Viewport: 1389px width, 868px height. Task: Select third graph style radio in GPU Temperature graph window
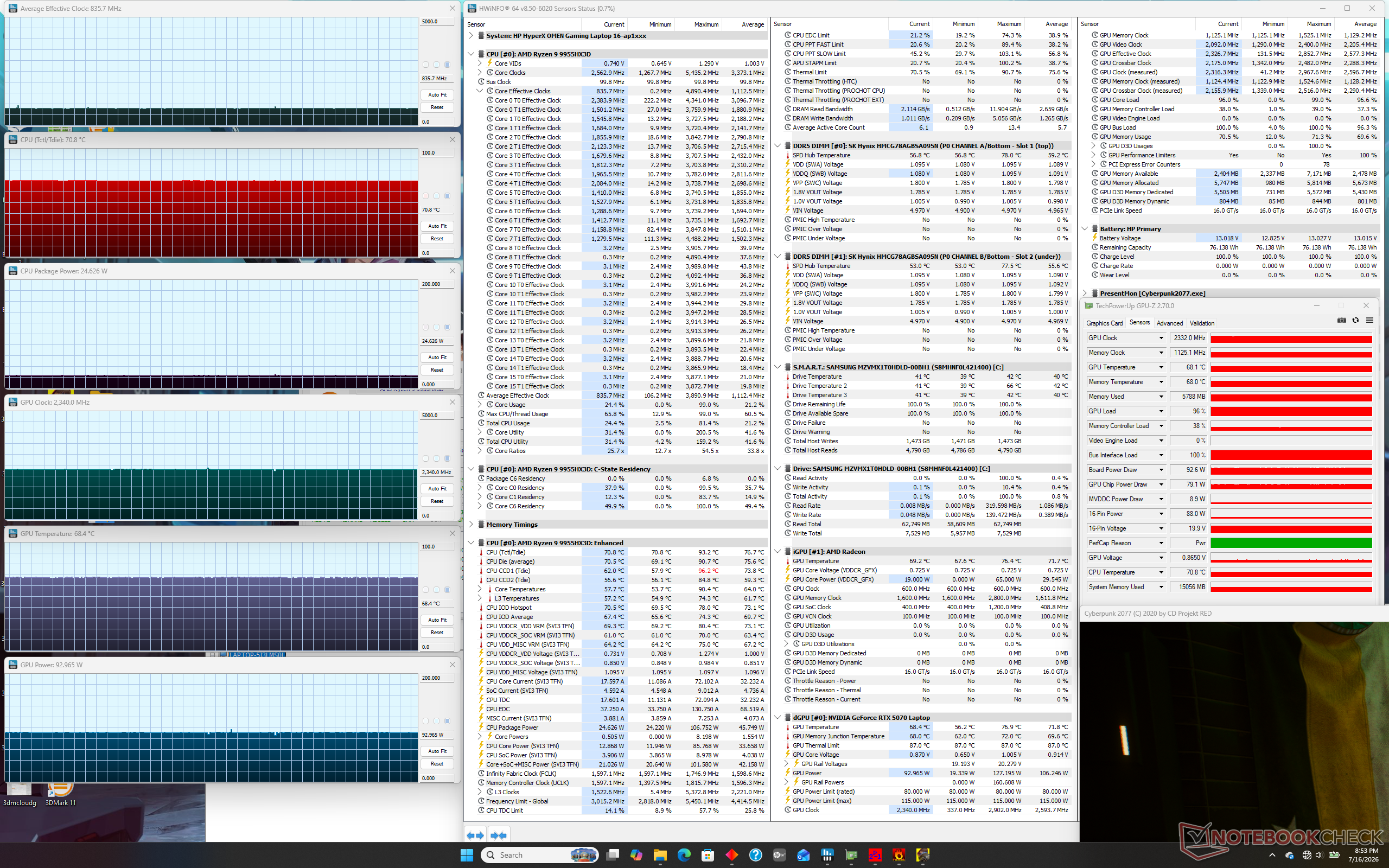[x=447, y=590]
